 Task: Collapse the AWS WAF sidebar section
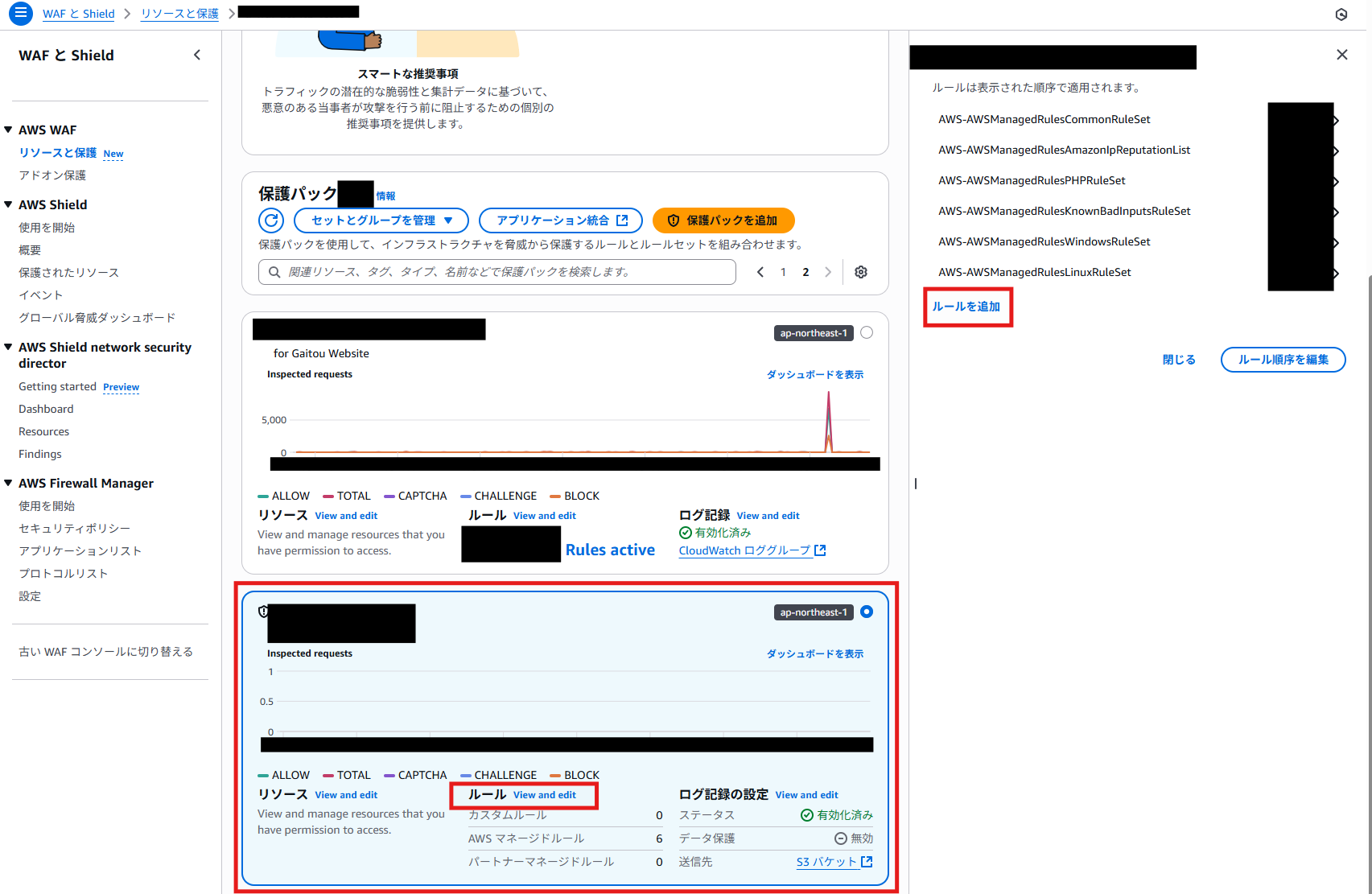pos(8,130)
